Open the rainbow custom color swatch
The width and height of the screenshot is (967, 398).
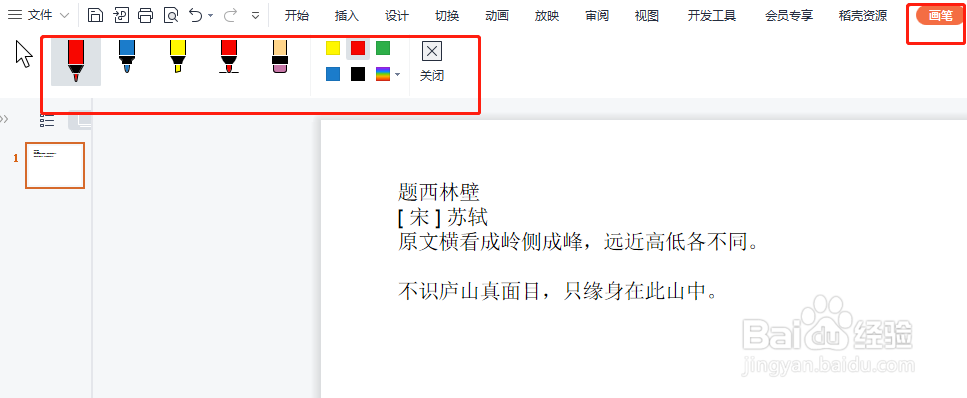[383, 74]
